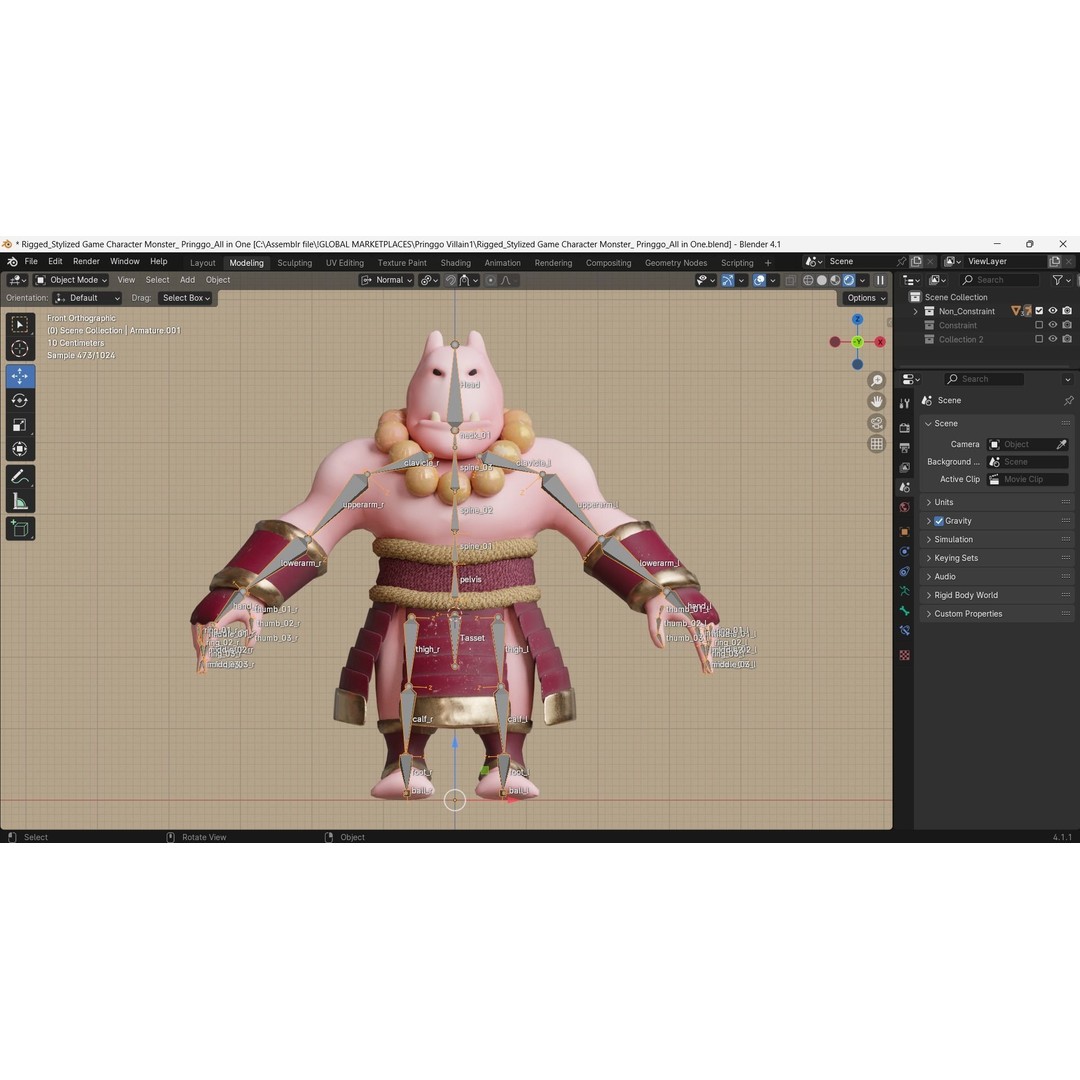Switch to UV Editing workspace tab
This screenshot has height=1080, width=1080.
point(344,263)
